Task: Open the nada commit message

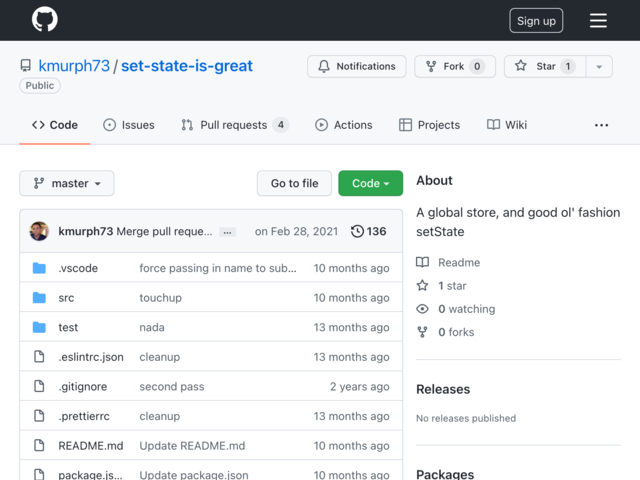Action: pos(152,327)
